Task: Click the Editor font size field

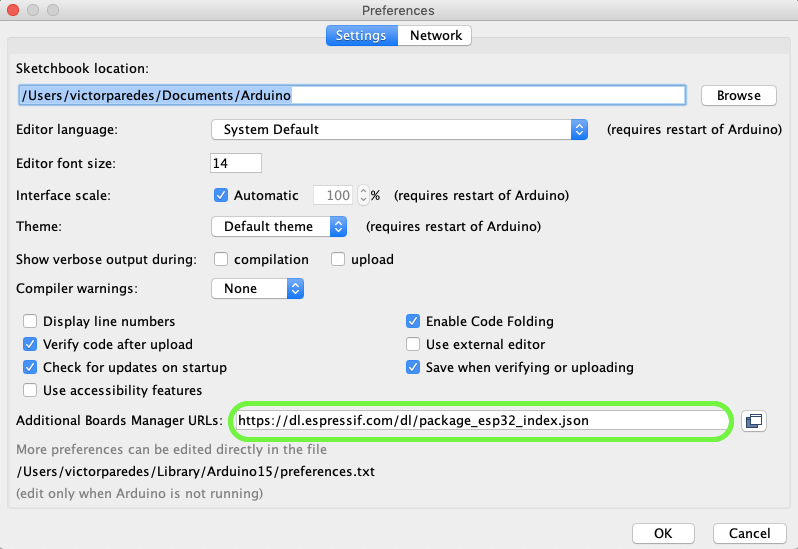Action: [x=235, y=162]
